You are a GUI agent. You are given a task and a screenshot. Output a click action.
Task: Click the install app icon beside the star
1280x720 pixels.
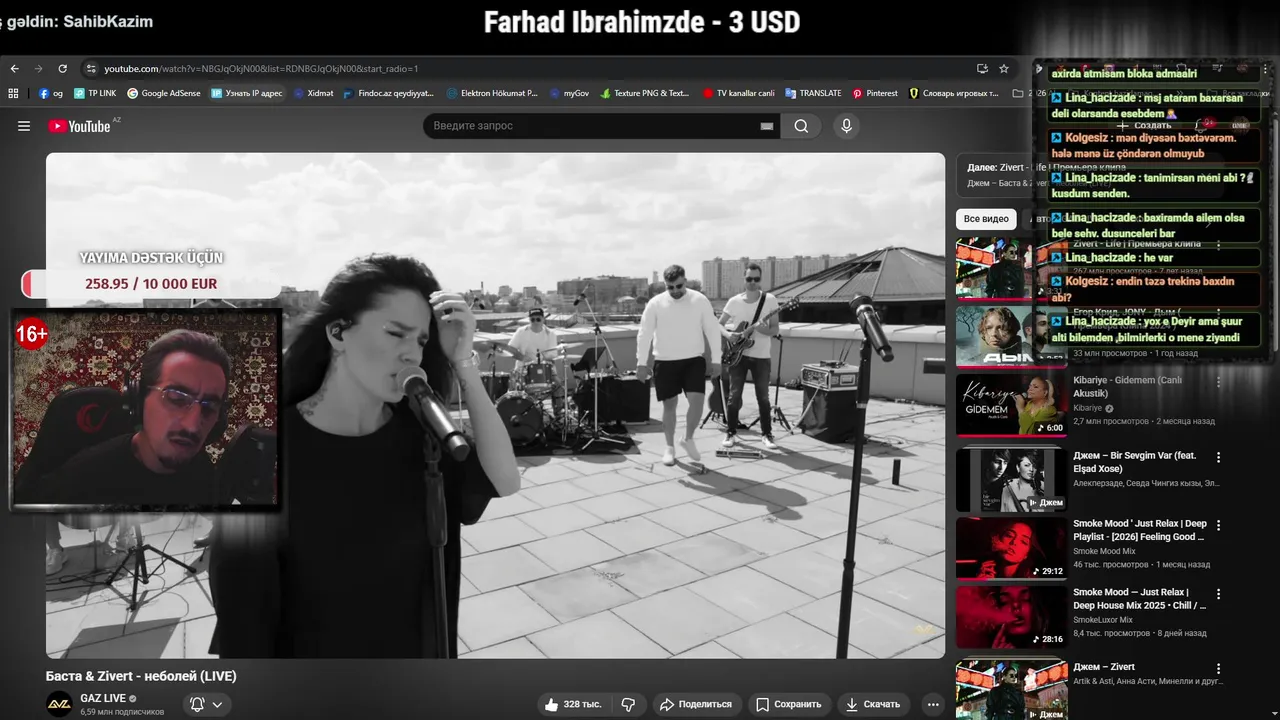point(982,69)
